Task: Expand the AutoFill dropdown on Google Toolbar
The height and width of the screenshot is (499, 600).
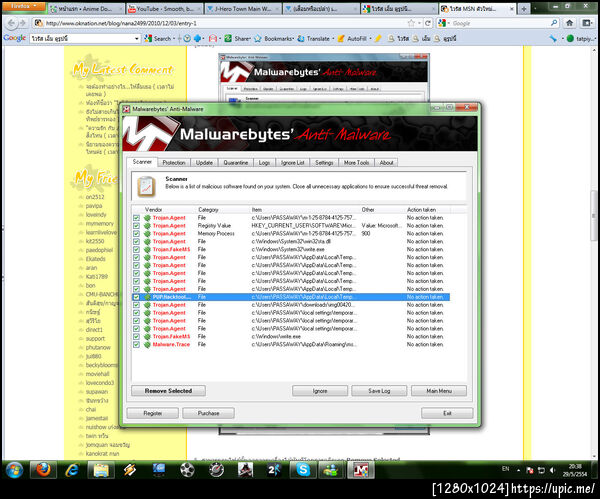Action: click(x=370, y=39)
